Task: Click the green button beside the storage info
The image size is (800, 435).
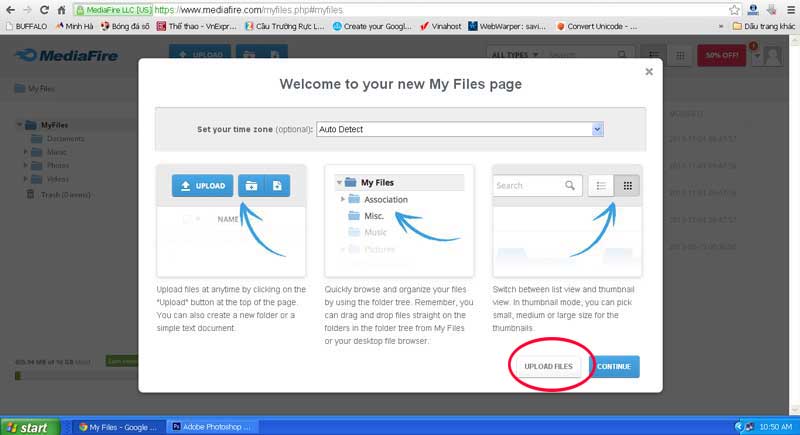Action: point(122,361)
